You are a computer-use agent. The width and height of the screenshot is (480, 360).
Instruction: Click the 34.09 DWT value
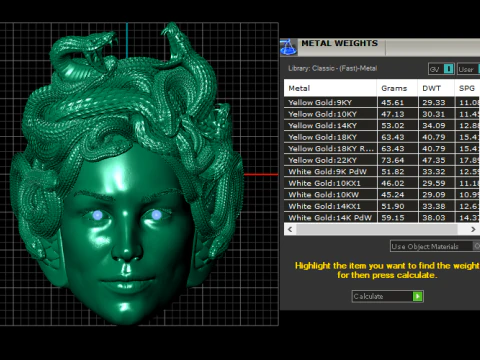pyautogui.click(x=434, y=126)
